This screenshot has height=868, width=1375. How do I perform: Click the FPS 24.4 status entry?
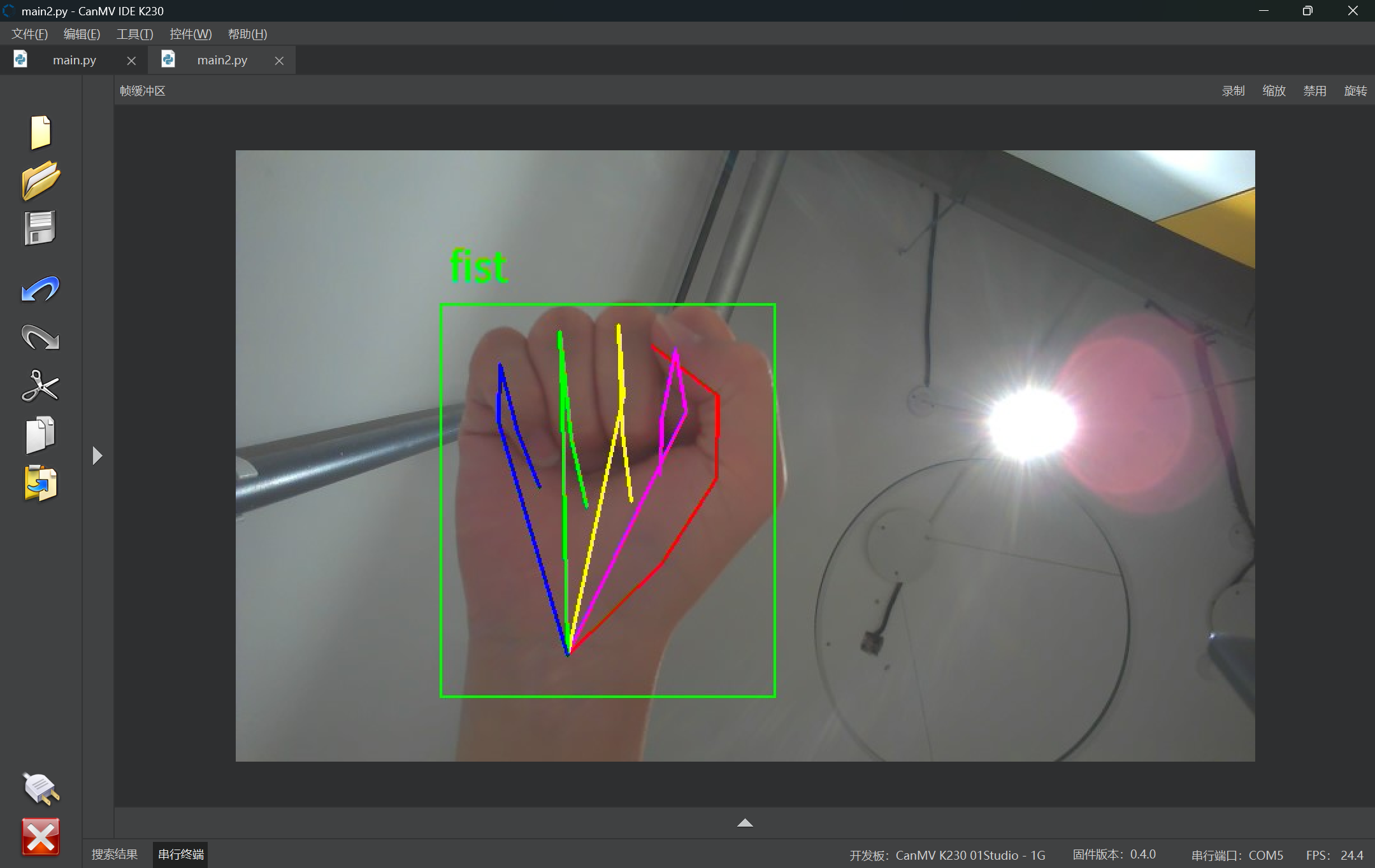[1335, 855]
